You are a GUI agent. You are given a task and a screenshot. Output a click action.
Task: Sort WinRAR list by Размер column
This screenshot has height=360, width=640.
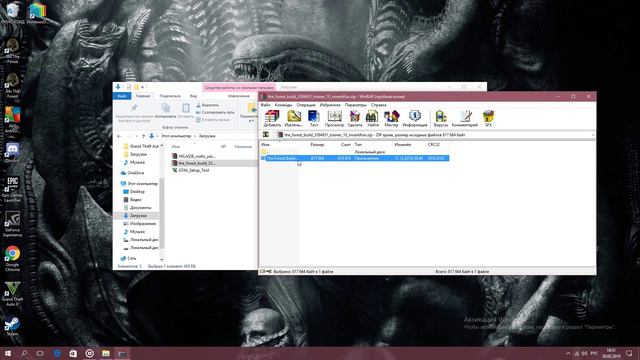click(317, 144)
